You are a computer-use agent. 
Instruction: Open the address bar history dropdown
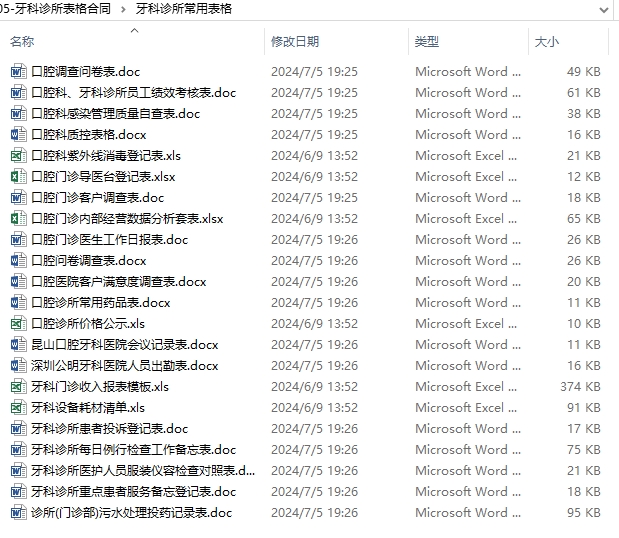pos(603,9)
